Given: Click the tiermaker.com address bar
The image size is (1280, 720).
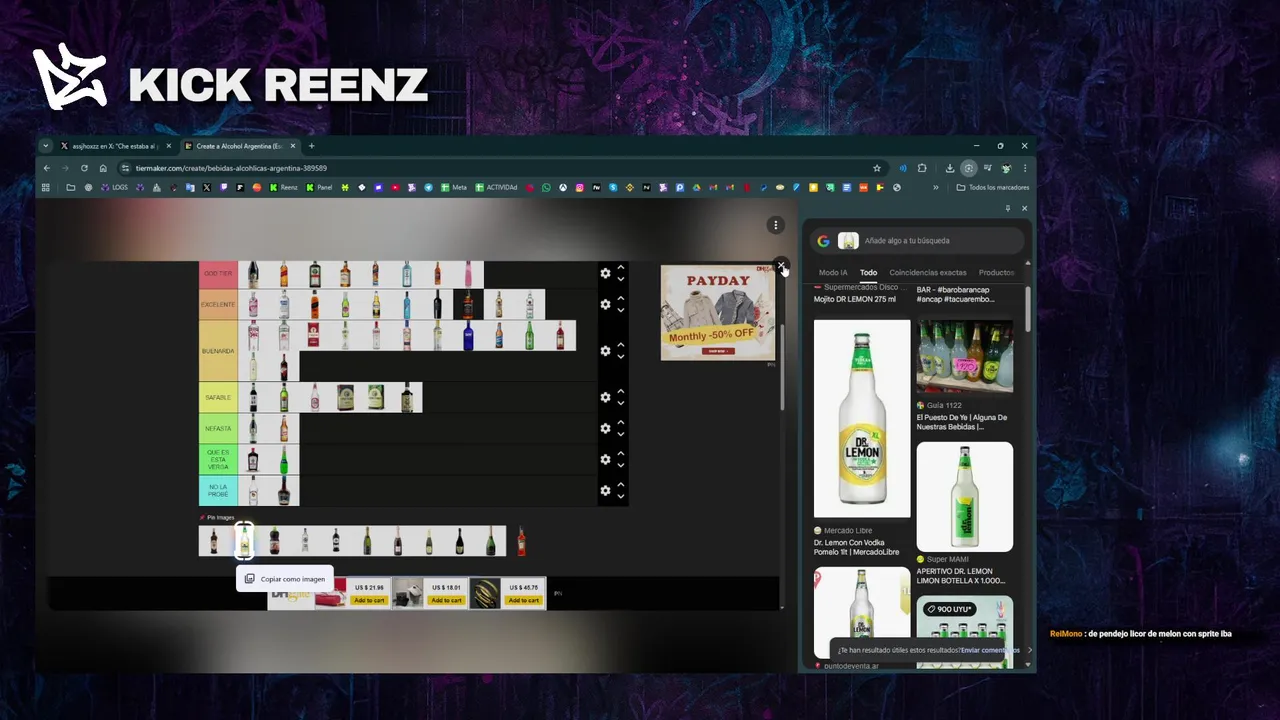Looking at the screenshot, I should point(500,168).
